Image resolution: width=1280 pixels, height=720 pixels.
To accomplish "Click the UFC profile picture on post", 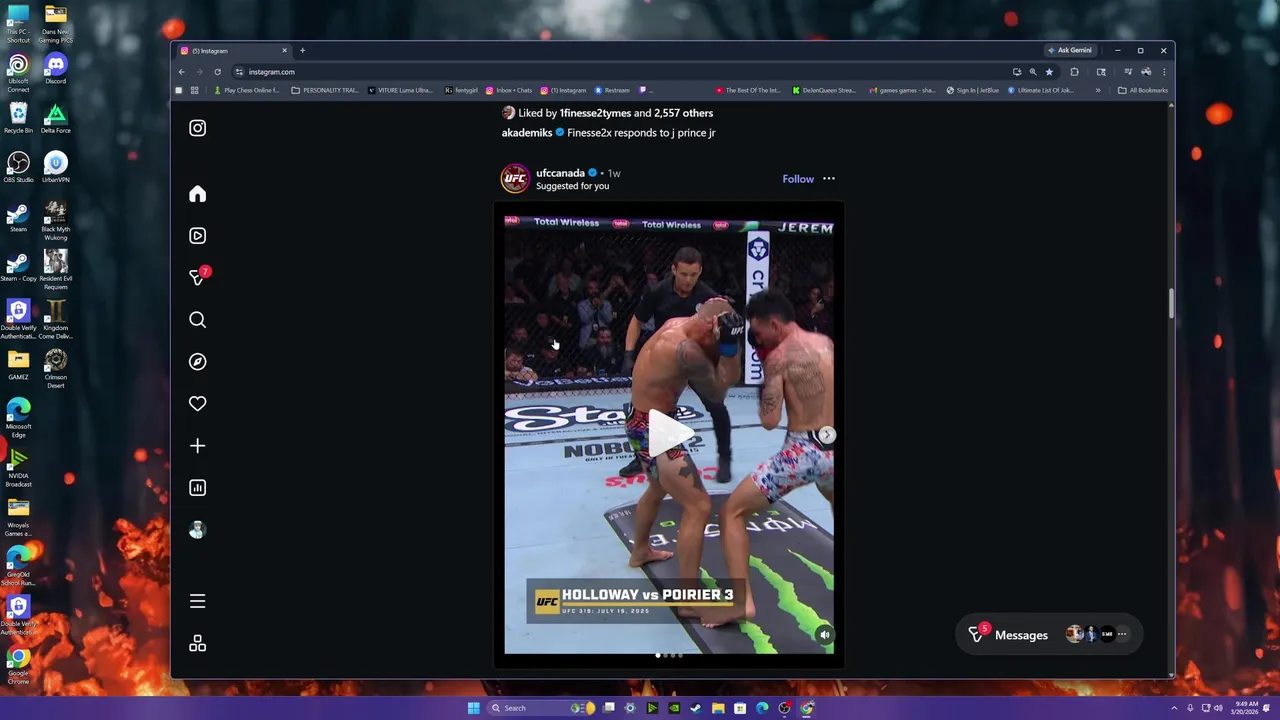I will click(x=515, y=179).
